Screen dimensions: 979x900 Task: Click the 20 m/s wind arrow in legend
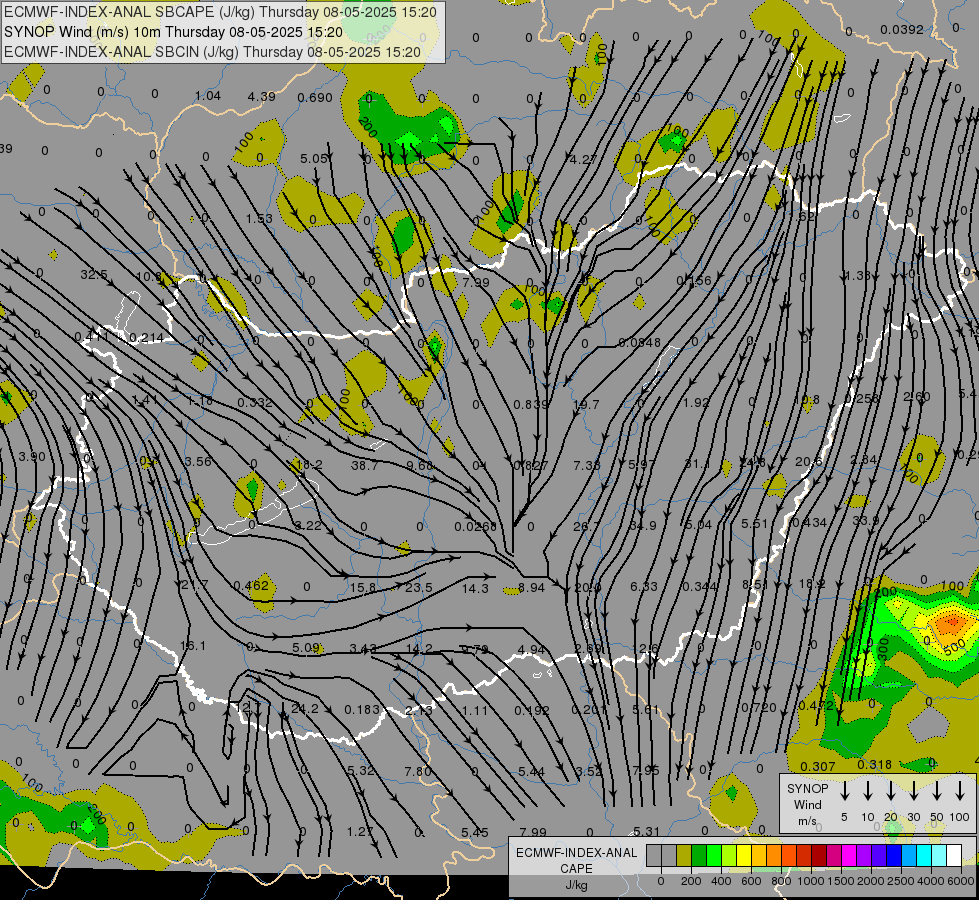point(891,791)
